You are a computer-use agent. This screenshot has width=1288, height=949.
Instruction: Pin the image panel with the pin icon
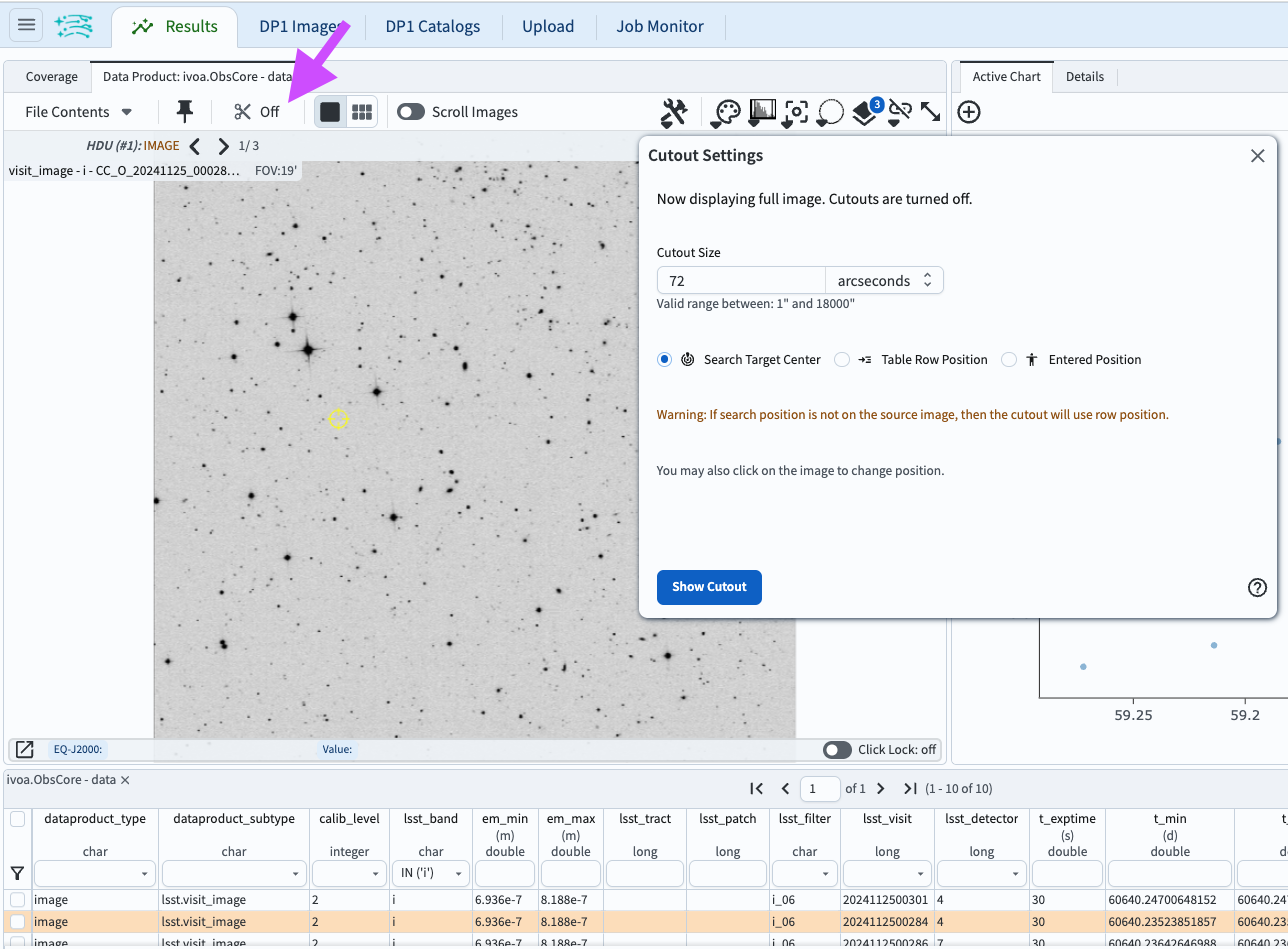coord(185,111)
